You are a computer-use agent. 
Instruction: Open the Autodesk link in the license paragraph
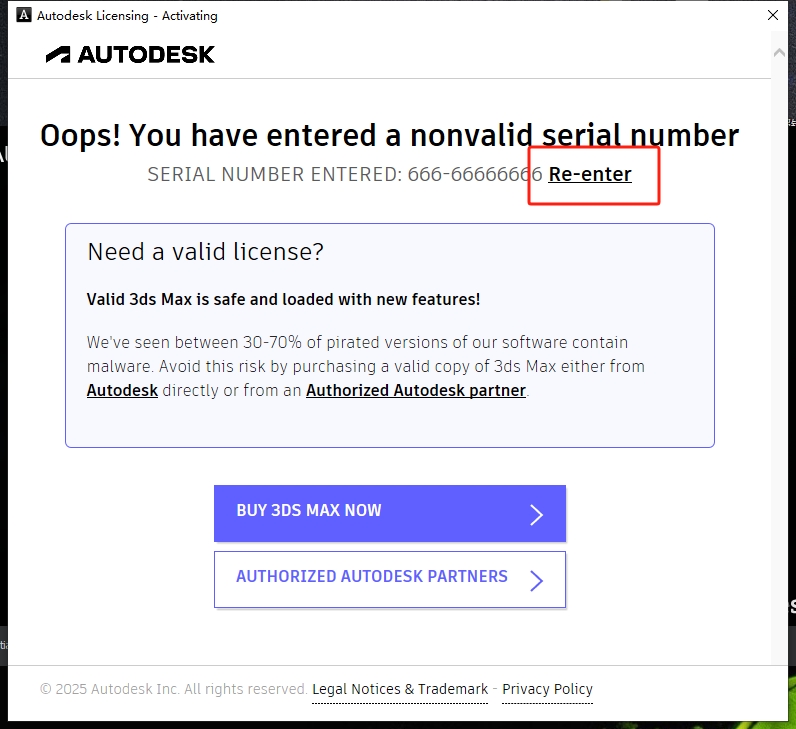tap(122, 391)
